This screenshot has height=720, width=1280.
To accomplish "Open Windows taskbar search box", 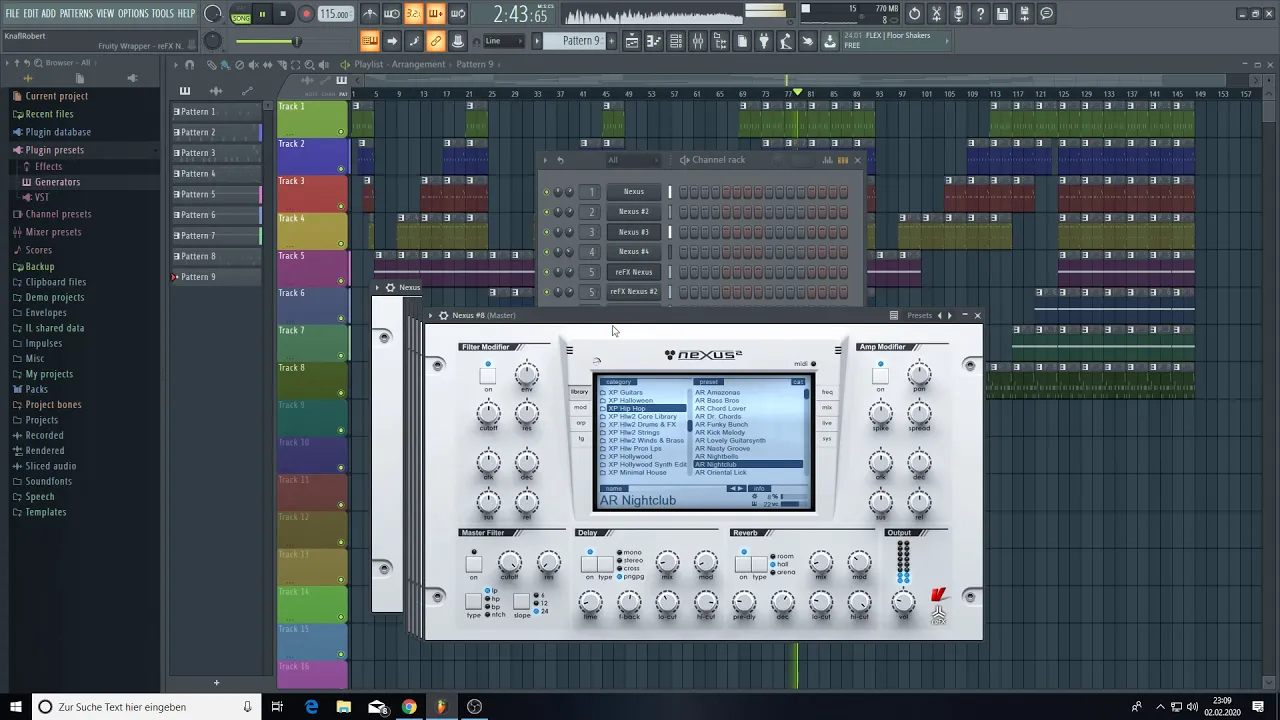I will pyautogui.click(x=145, y=707).
